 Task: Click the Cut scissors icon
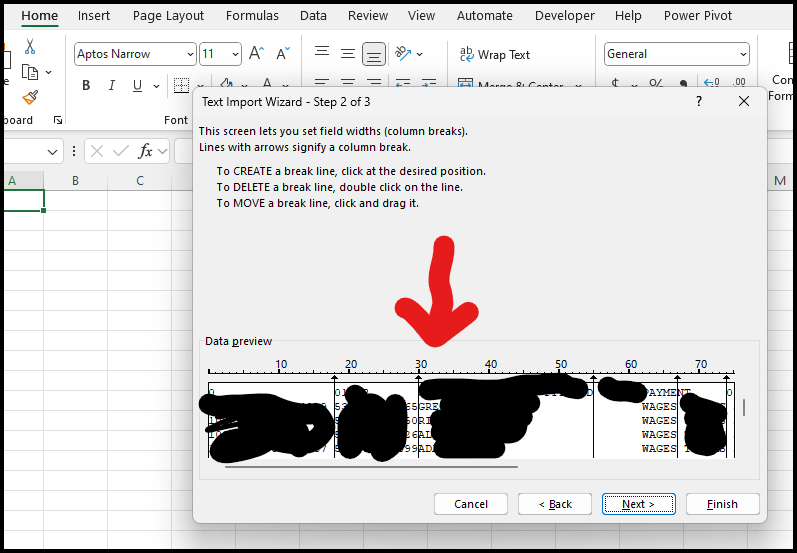pyautogui.click(x=30, y=47)
